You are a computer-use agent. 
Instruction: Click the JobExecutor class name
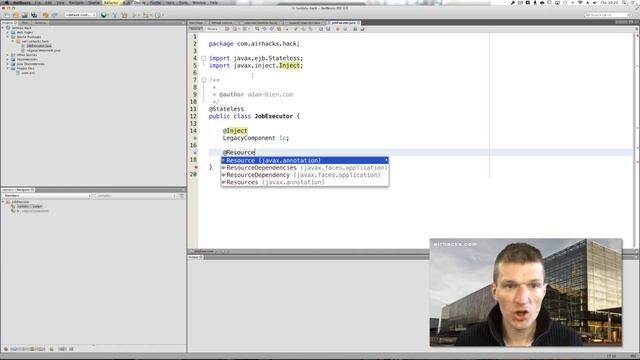(273, 116)
